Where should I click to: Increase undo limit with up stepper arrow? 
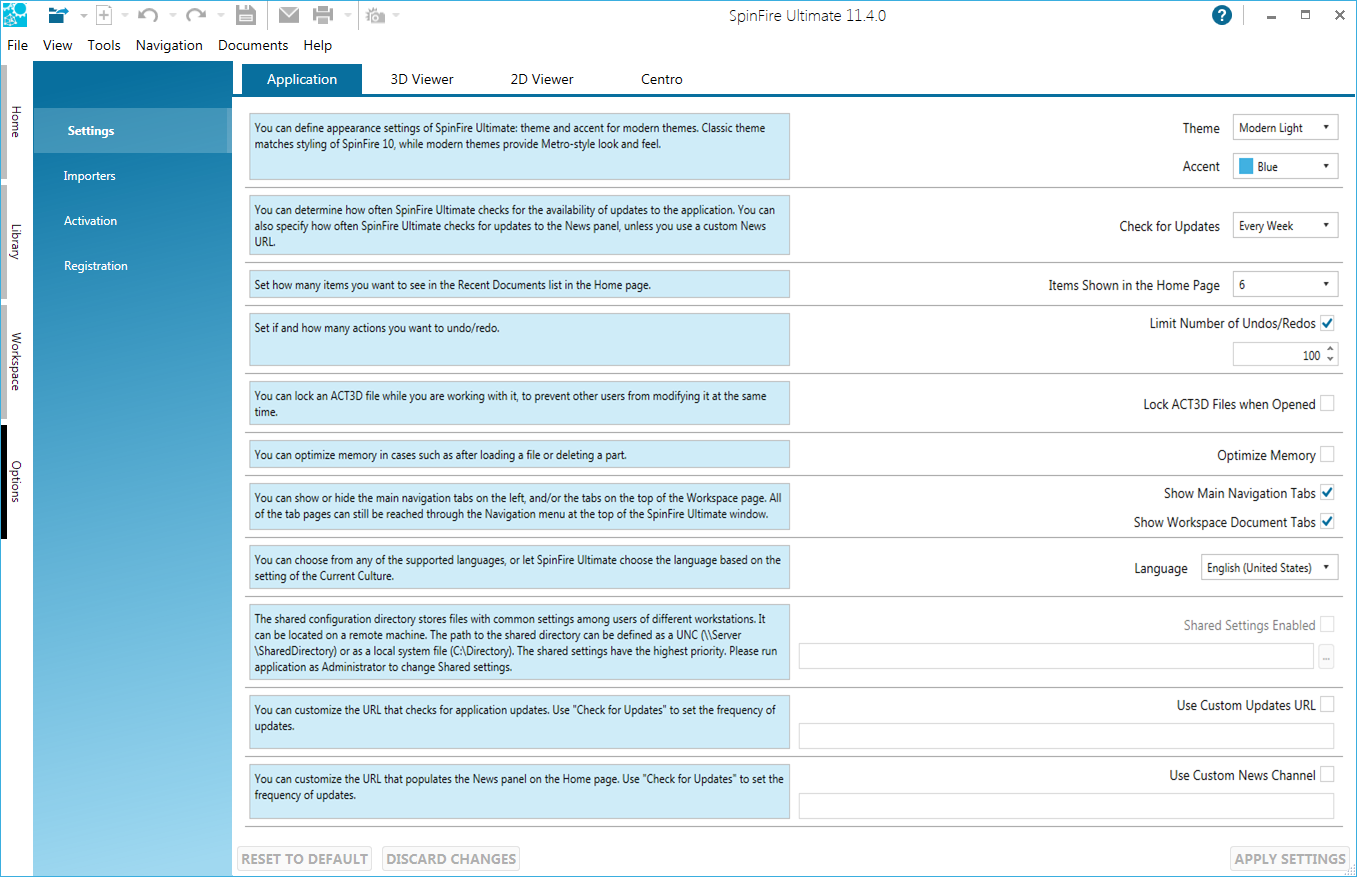point(1331,350)
